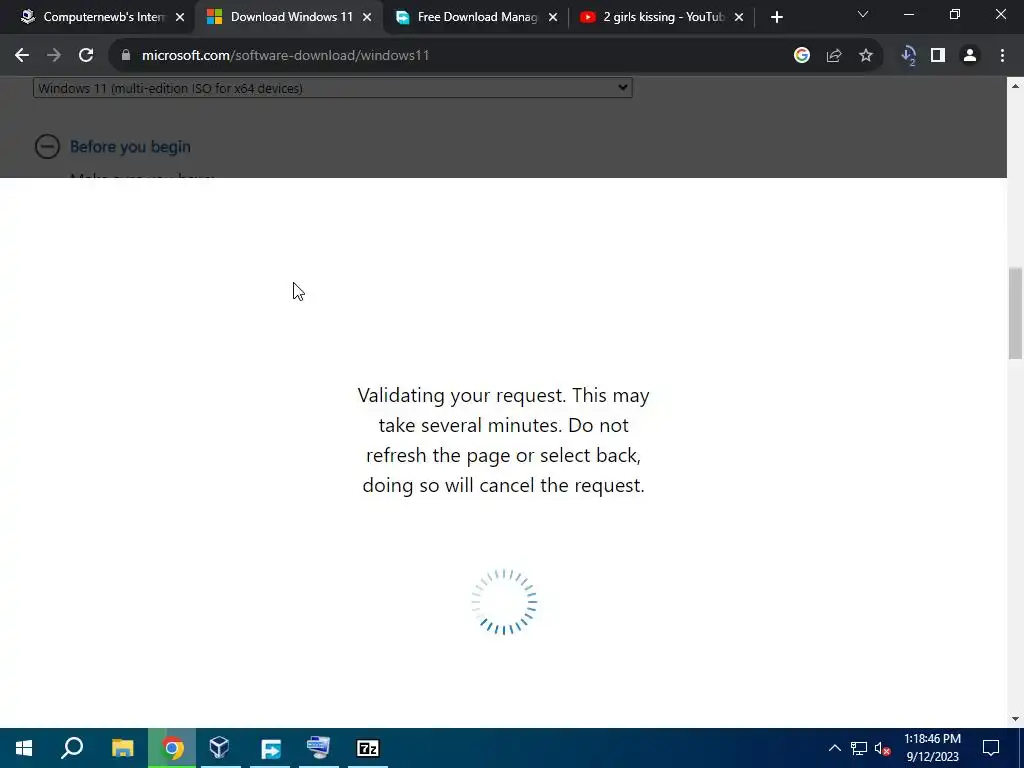This screenshot has height=768, width=1024.
Task: Open Free Download Manager taskbar icon
Action: 270,748
